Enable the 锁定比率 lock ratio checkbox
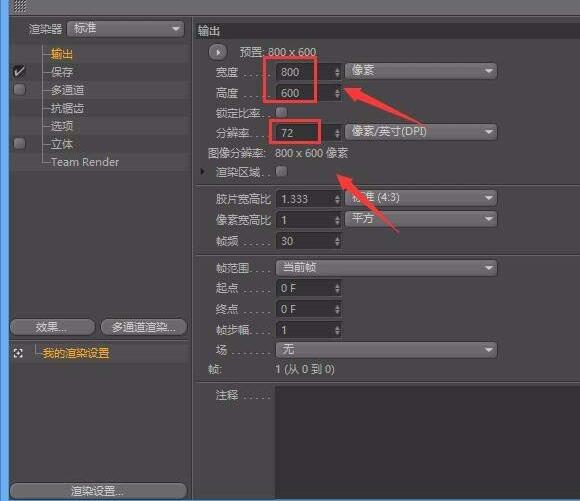Image resolution: width=580 pixels, height=501 pixels. pyautogui.click(x=281, y=112)
